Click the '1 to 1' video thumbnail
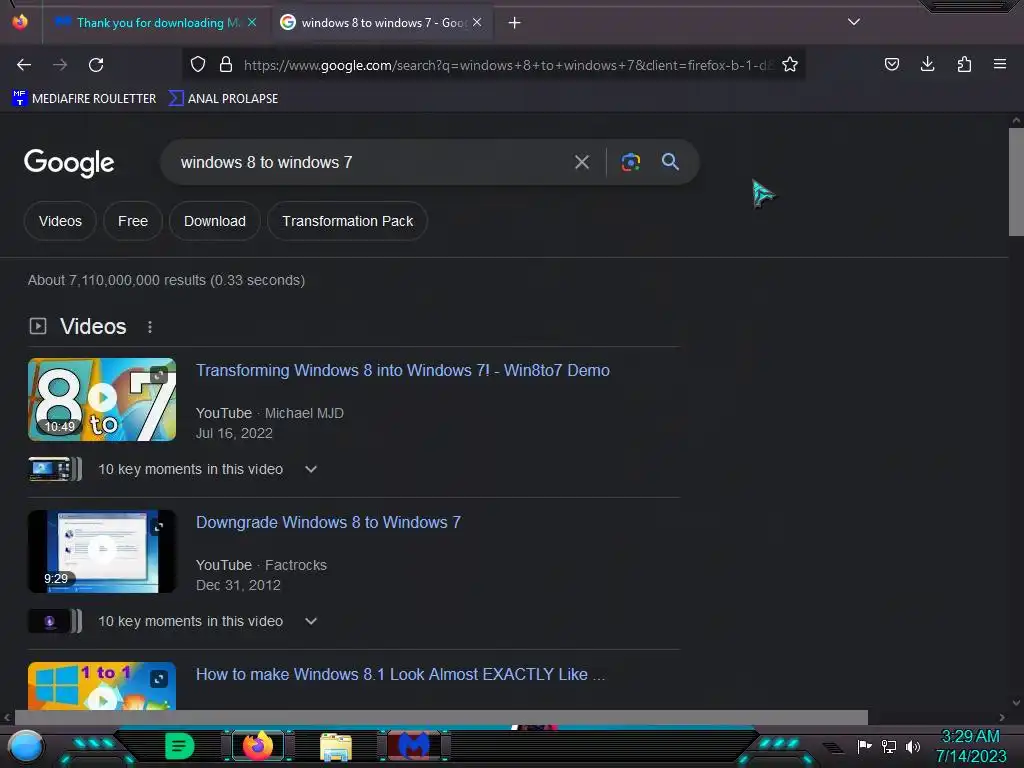The height and width of the screenshot is (768, 1024). point(102,686)
